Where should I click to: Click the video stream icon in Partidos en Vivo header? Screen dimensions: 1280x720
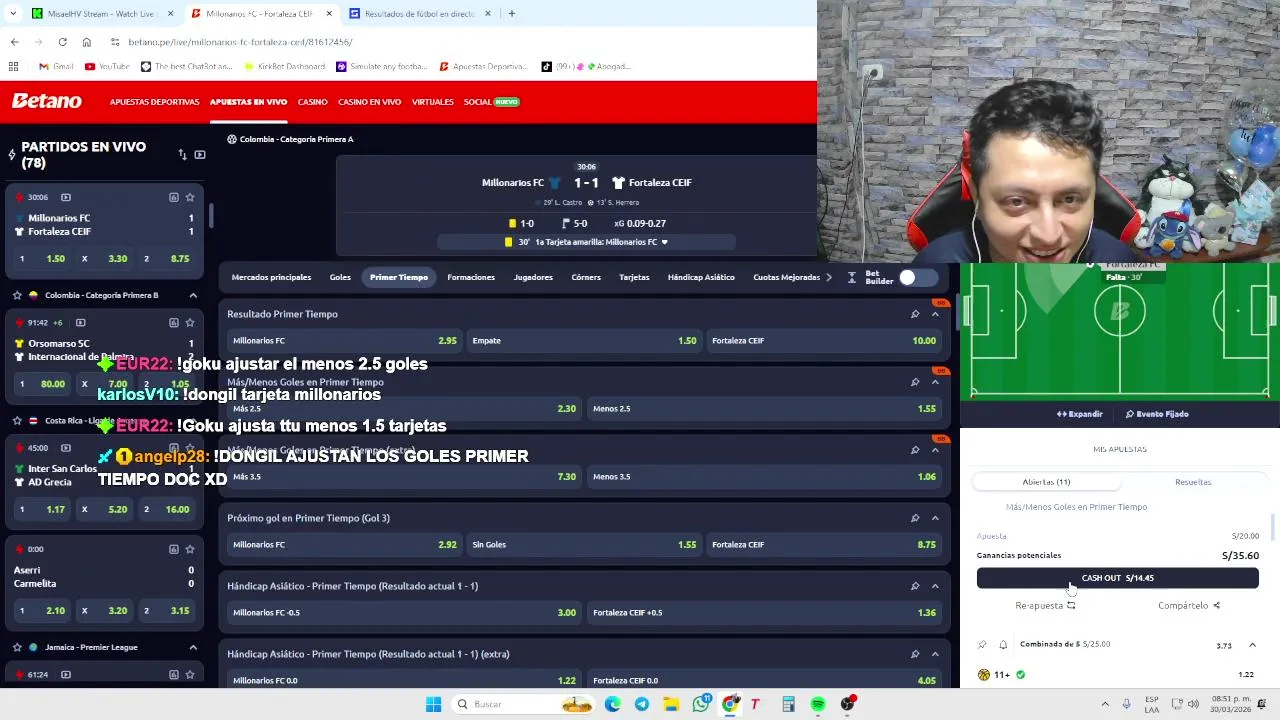coord(200,155)
